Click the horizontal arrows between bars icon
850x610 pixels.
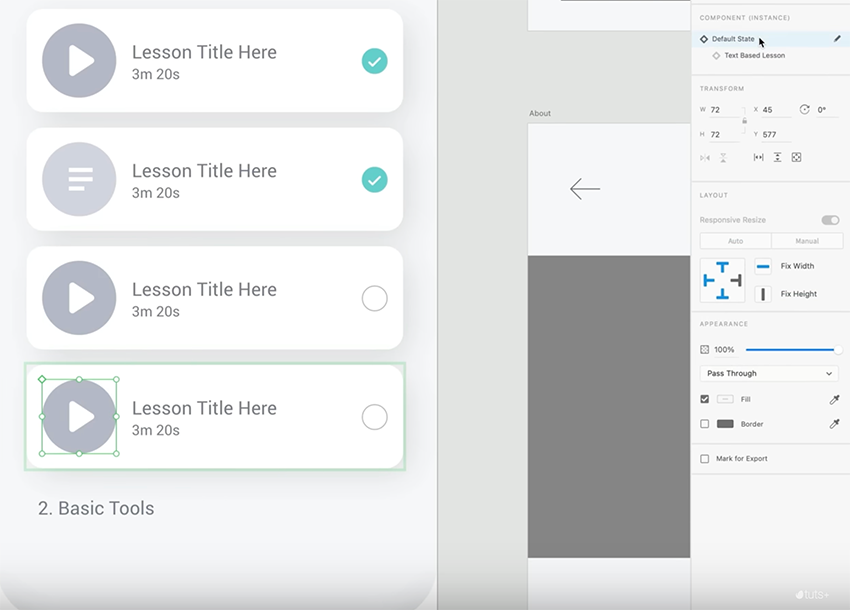point(758,157)
